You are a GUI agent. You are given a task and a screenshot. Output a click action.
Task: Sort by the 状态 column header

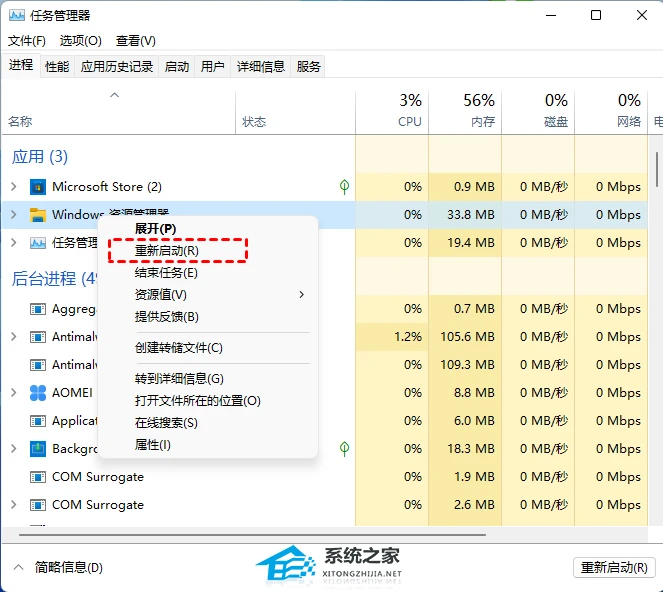(x=295, y=112)
